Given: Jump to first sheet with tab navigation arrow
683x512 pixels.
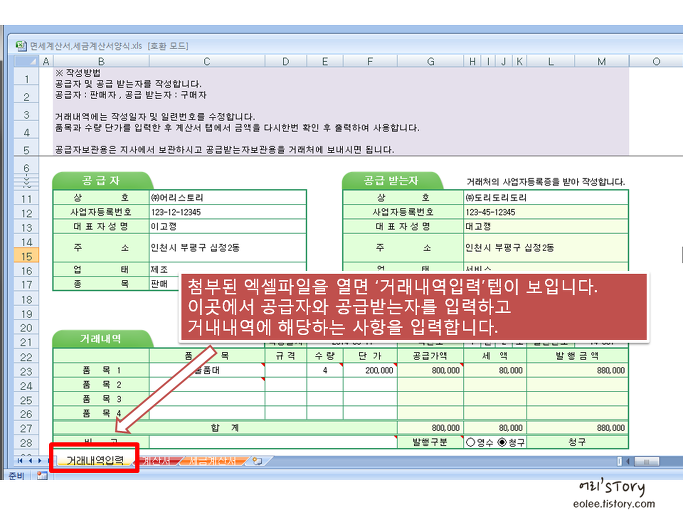Looking at the screenshot, I should pyautogui.click(x=20, y=461).
